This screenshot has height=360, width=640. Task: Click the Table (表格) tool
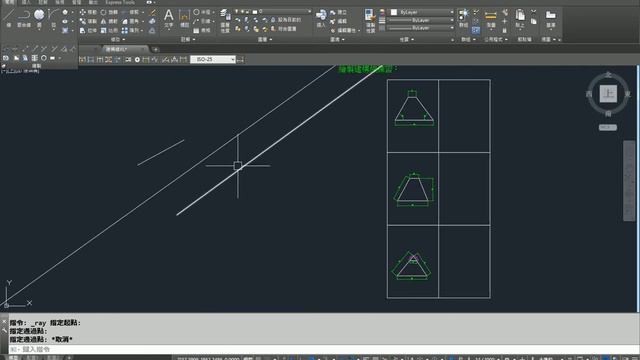202,31
